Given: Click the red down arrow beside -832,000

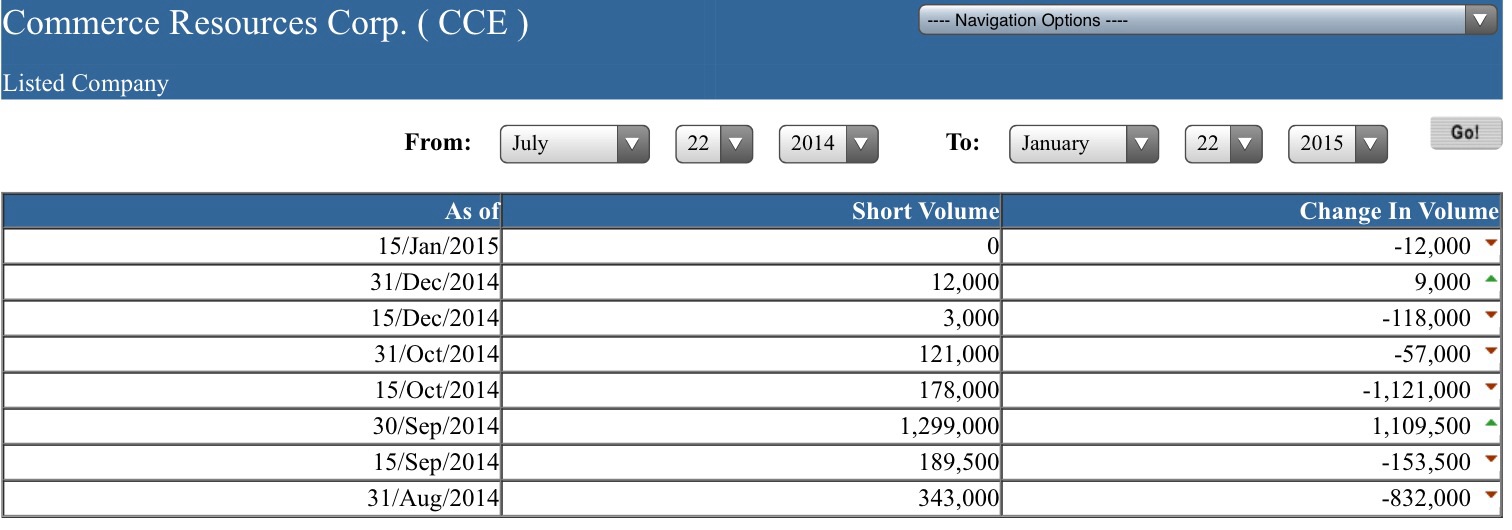Looking at the screenshot, I should click(x=1491, y=495).
